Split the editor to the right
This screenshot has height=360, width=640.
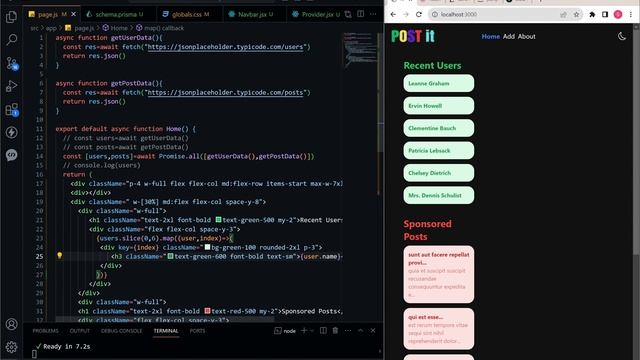click(361, 14)
